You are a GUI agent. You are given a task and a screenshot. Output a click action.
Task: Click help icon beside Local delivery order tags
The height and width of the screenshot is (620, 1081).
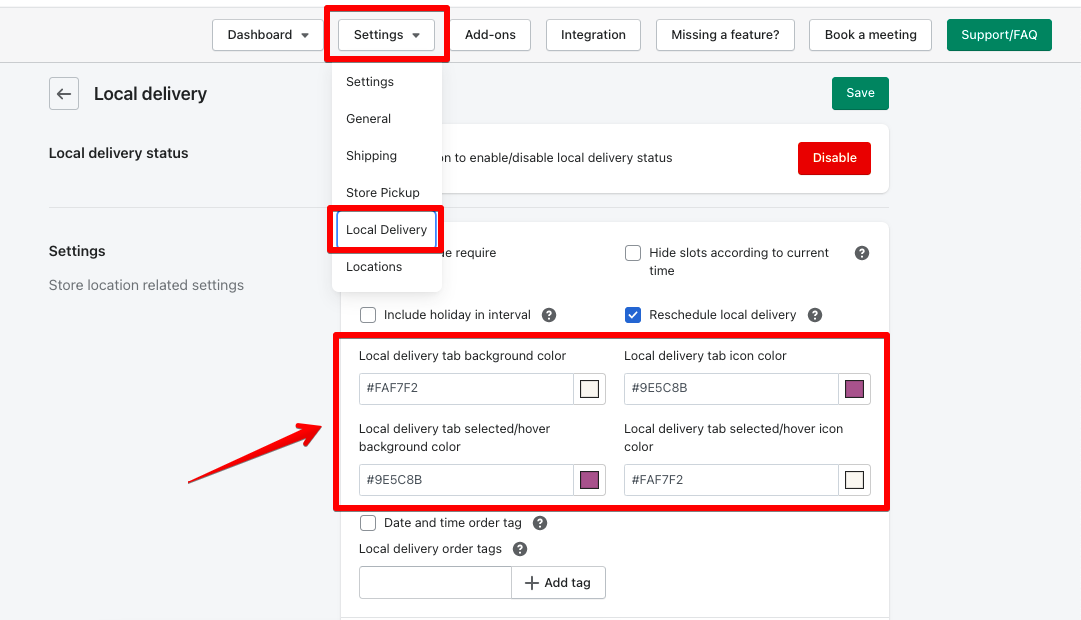[520, 549]
